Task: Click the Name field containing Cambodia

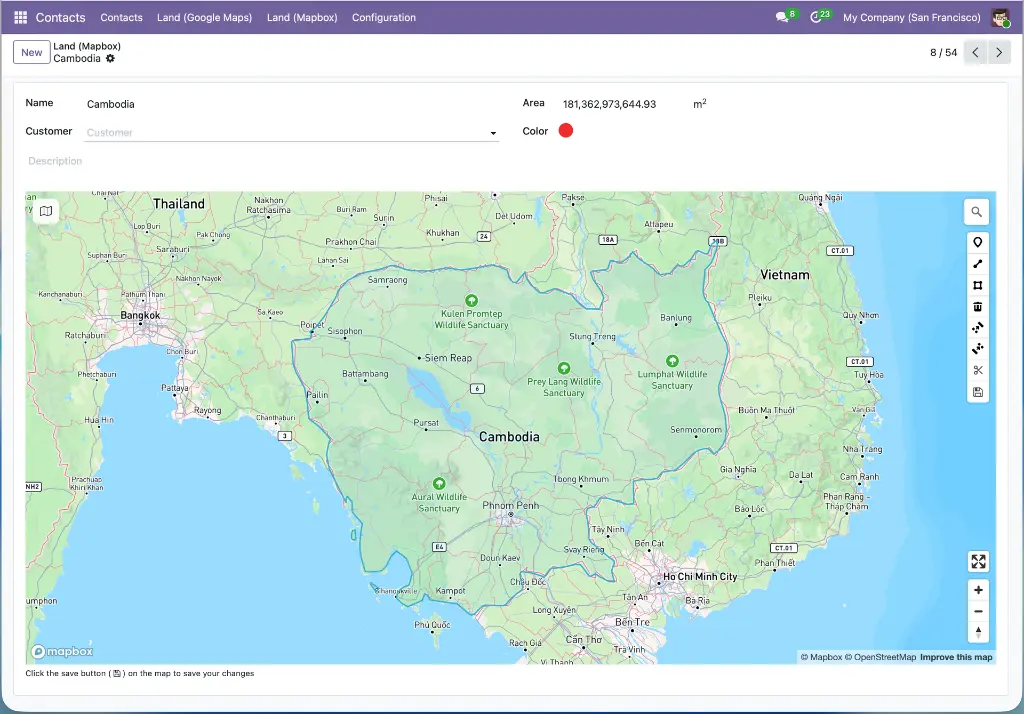Action: pos(292,104)
